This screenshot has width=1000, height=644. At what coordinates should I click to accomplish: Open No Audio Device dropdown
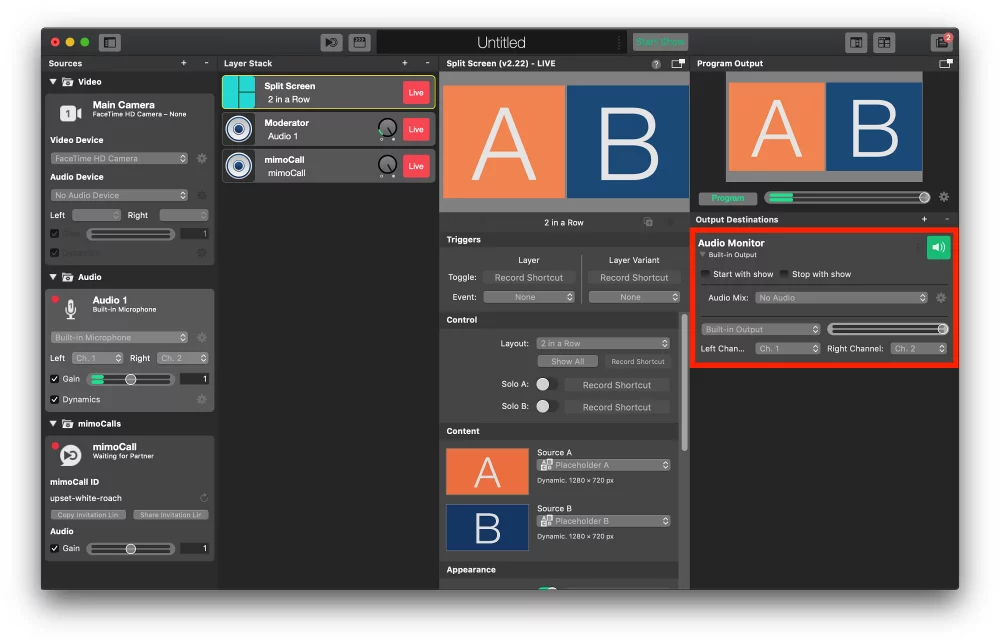coord(119,195)
